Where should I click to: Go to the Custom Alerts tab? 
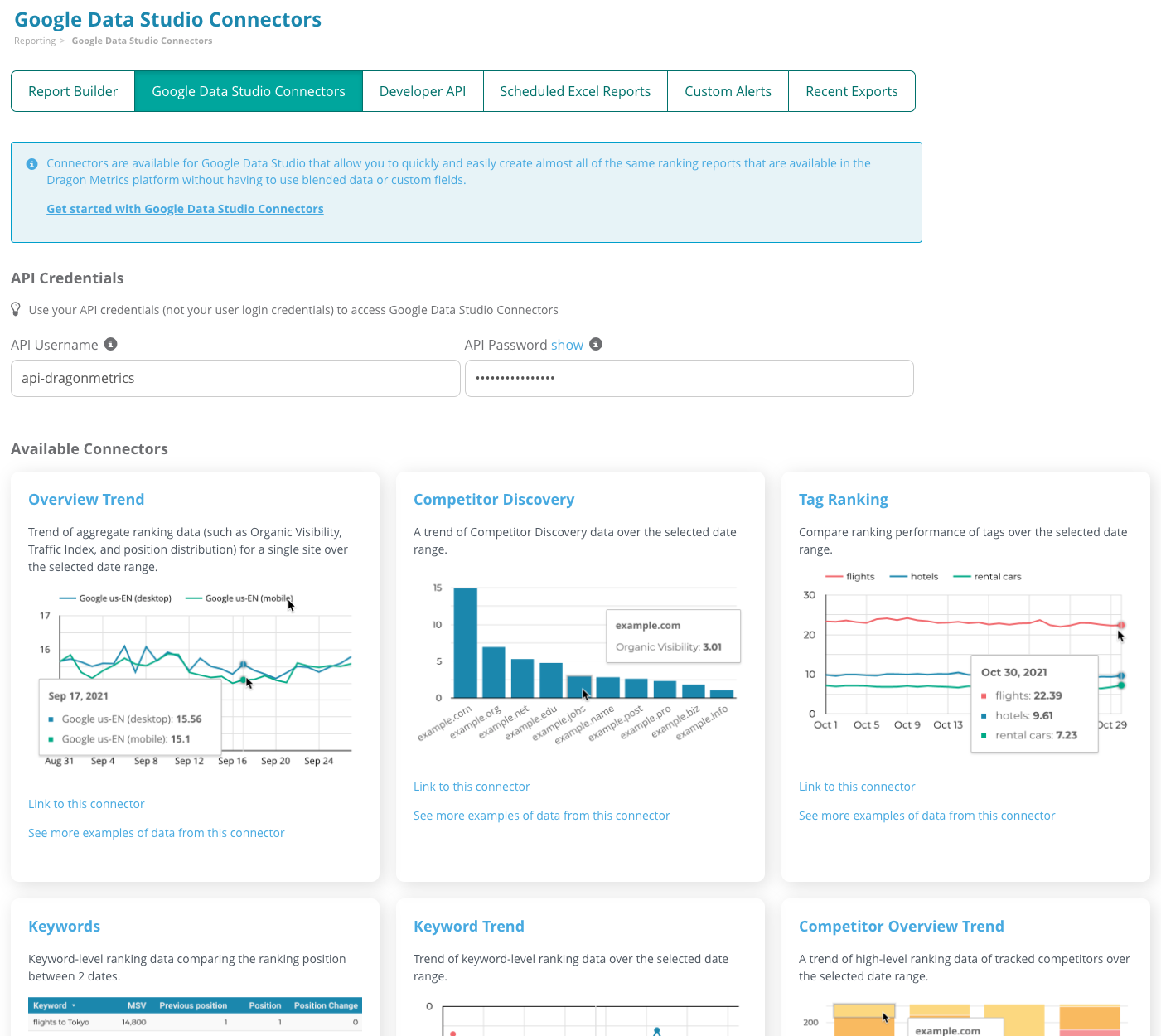(x=728, y=91)
